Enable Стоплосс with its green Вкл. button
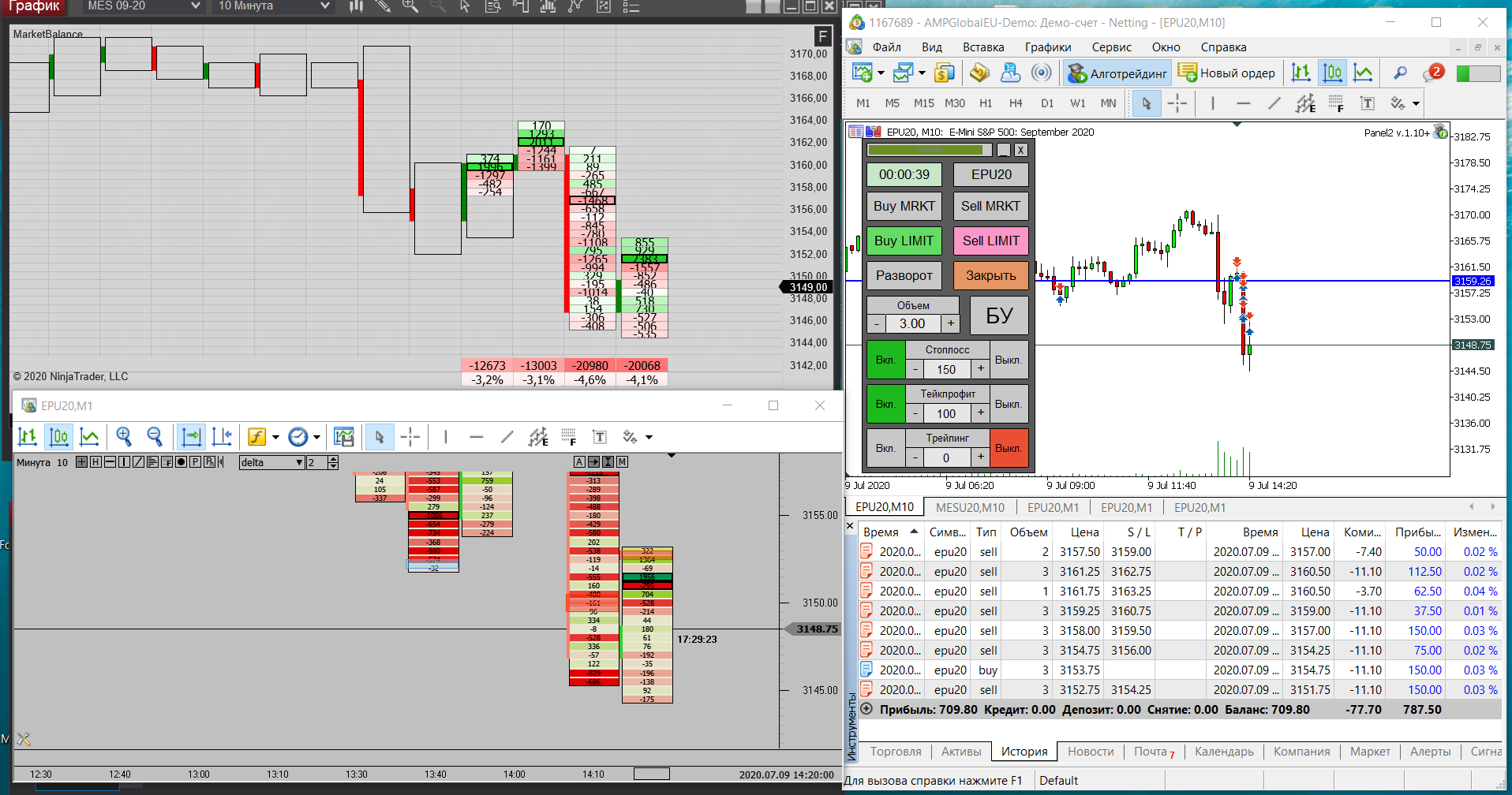1512x795 pixels. coord(885,360)
